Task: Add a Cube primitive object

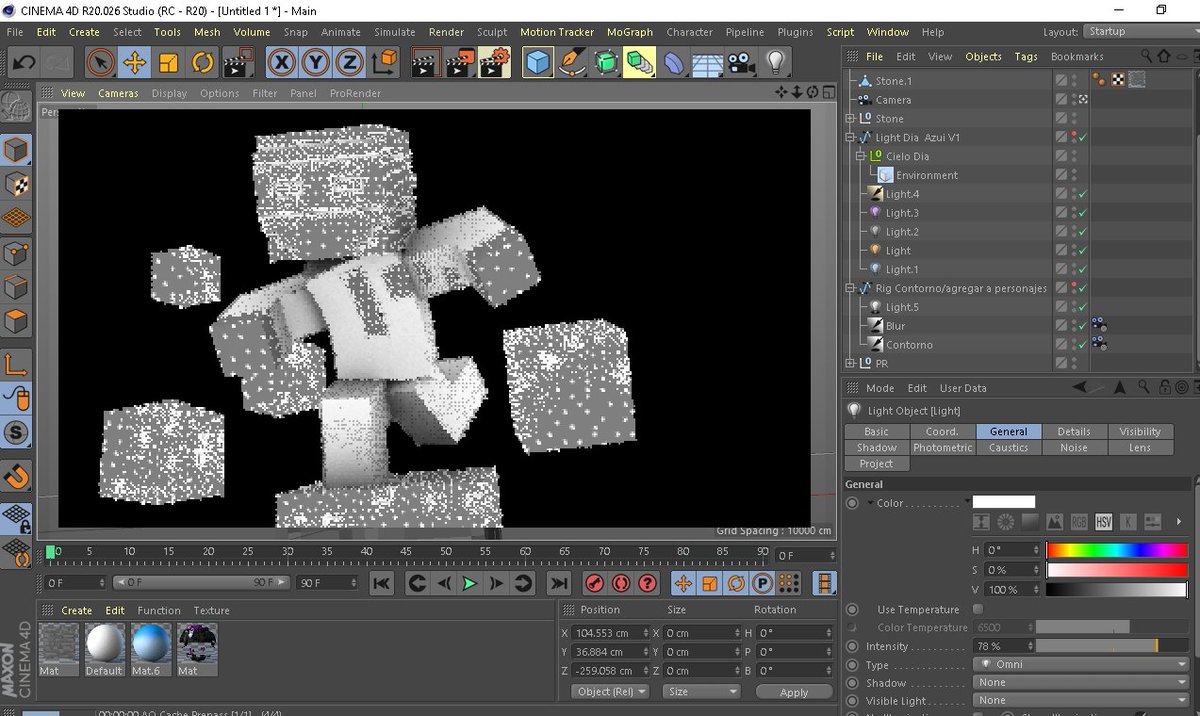Action: pyautogui.click(x=538, y=63)
